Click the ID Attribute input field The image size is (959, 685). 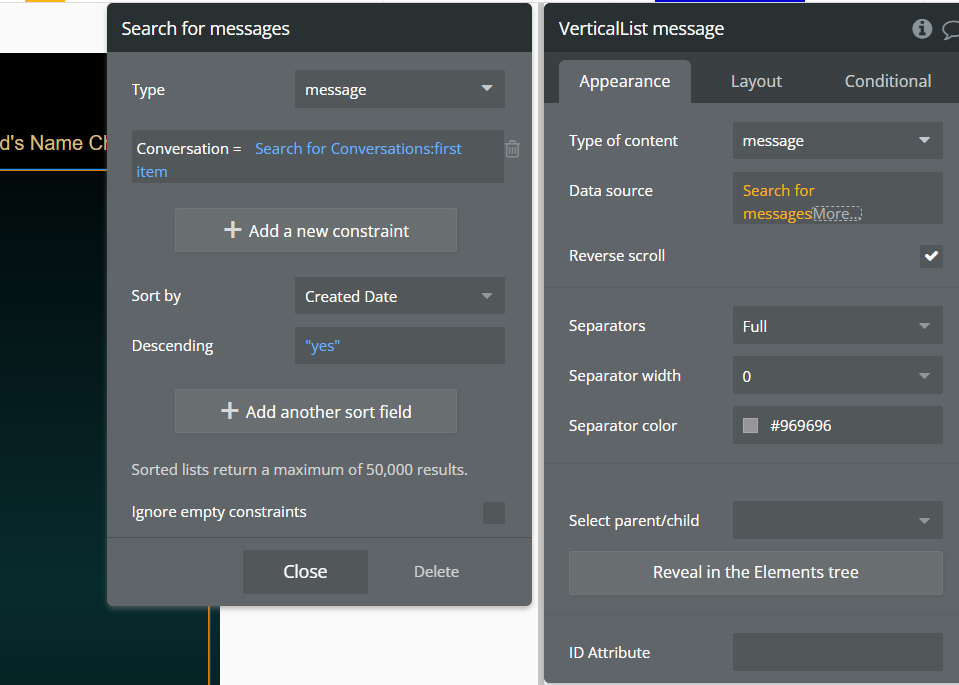point(837,652)
